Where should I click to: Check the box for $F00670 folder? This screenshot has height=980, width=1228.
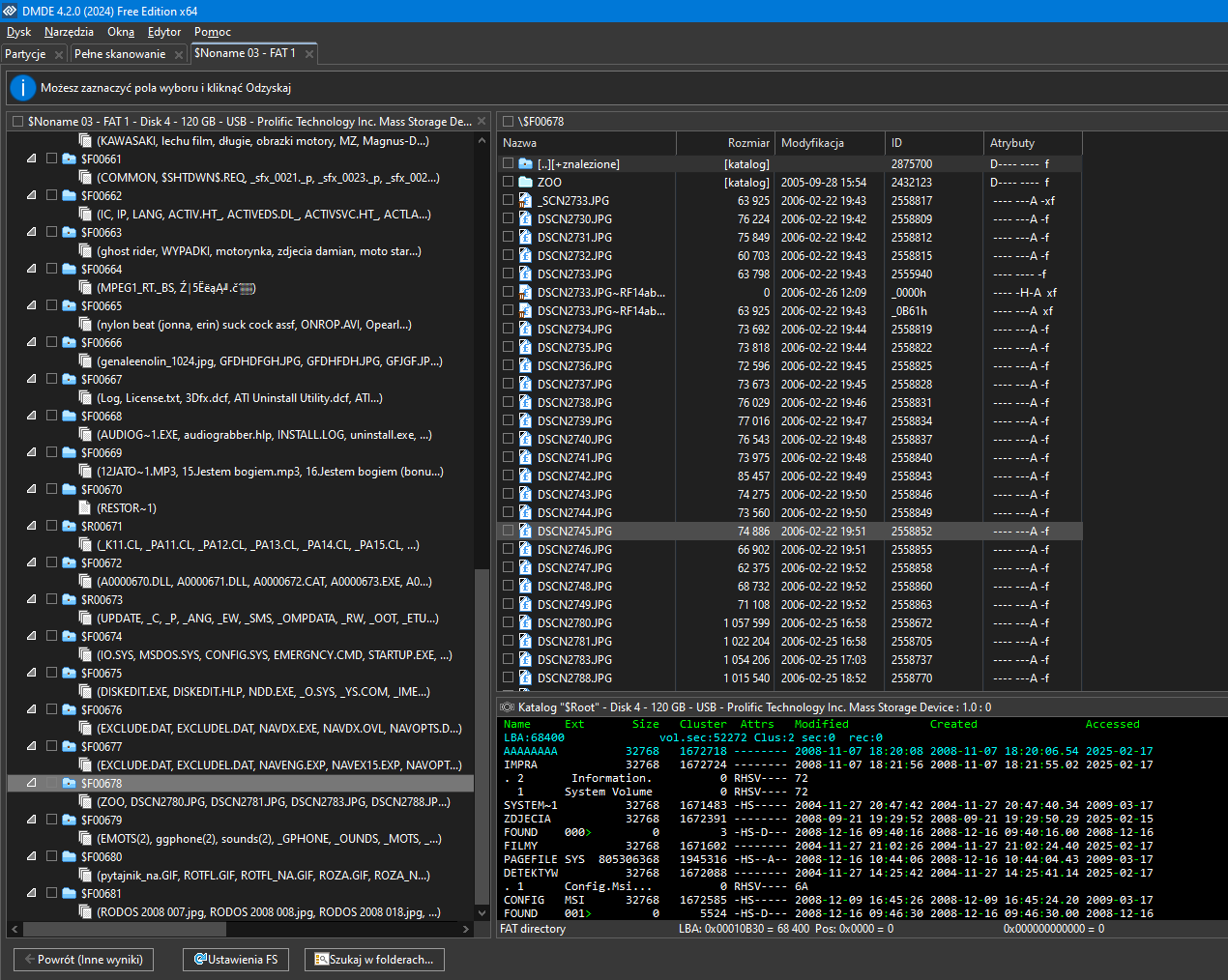tap(52, 489)
